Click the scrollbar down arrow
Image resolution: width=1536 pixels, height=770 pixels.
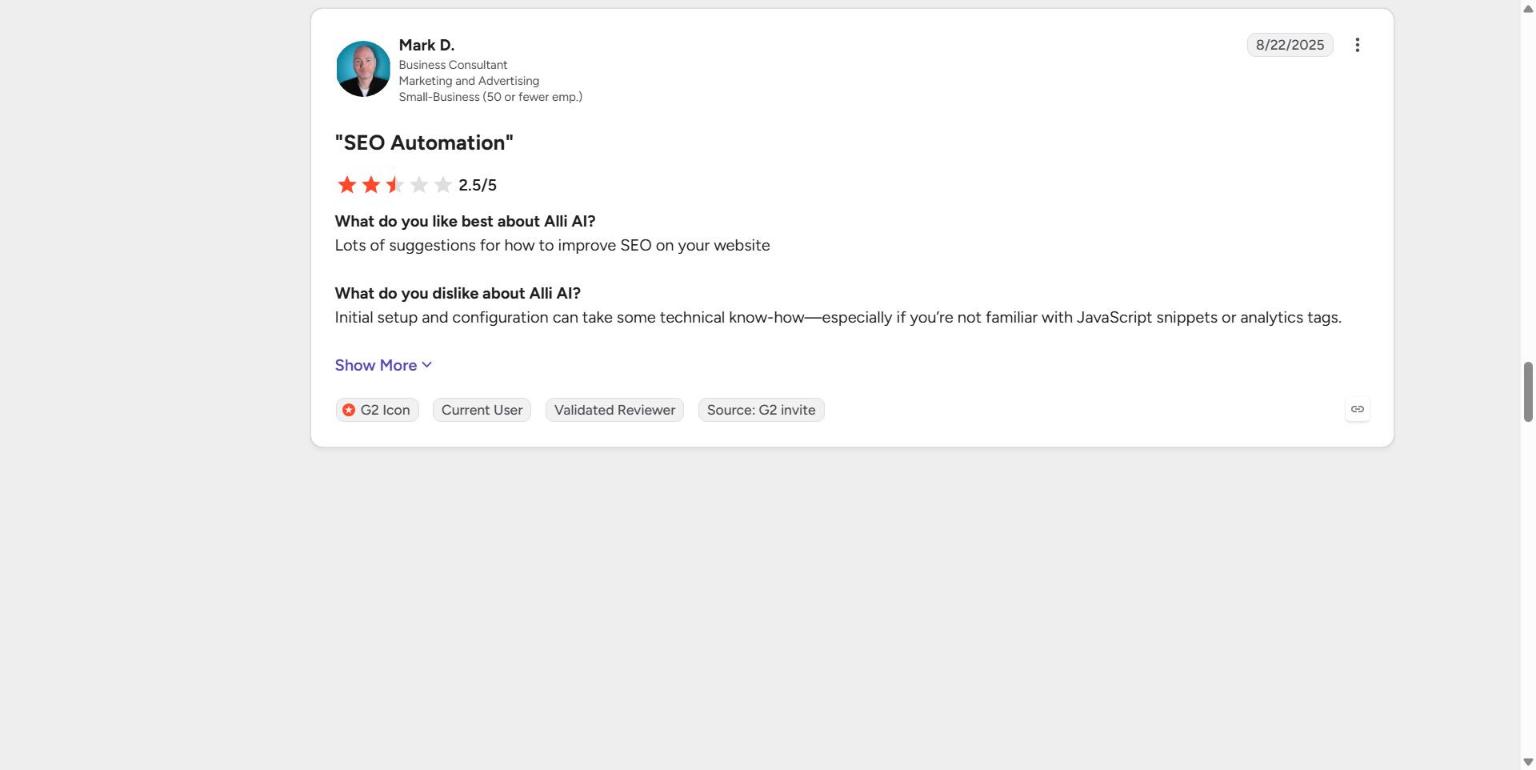(x=1528, y=762)
